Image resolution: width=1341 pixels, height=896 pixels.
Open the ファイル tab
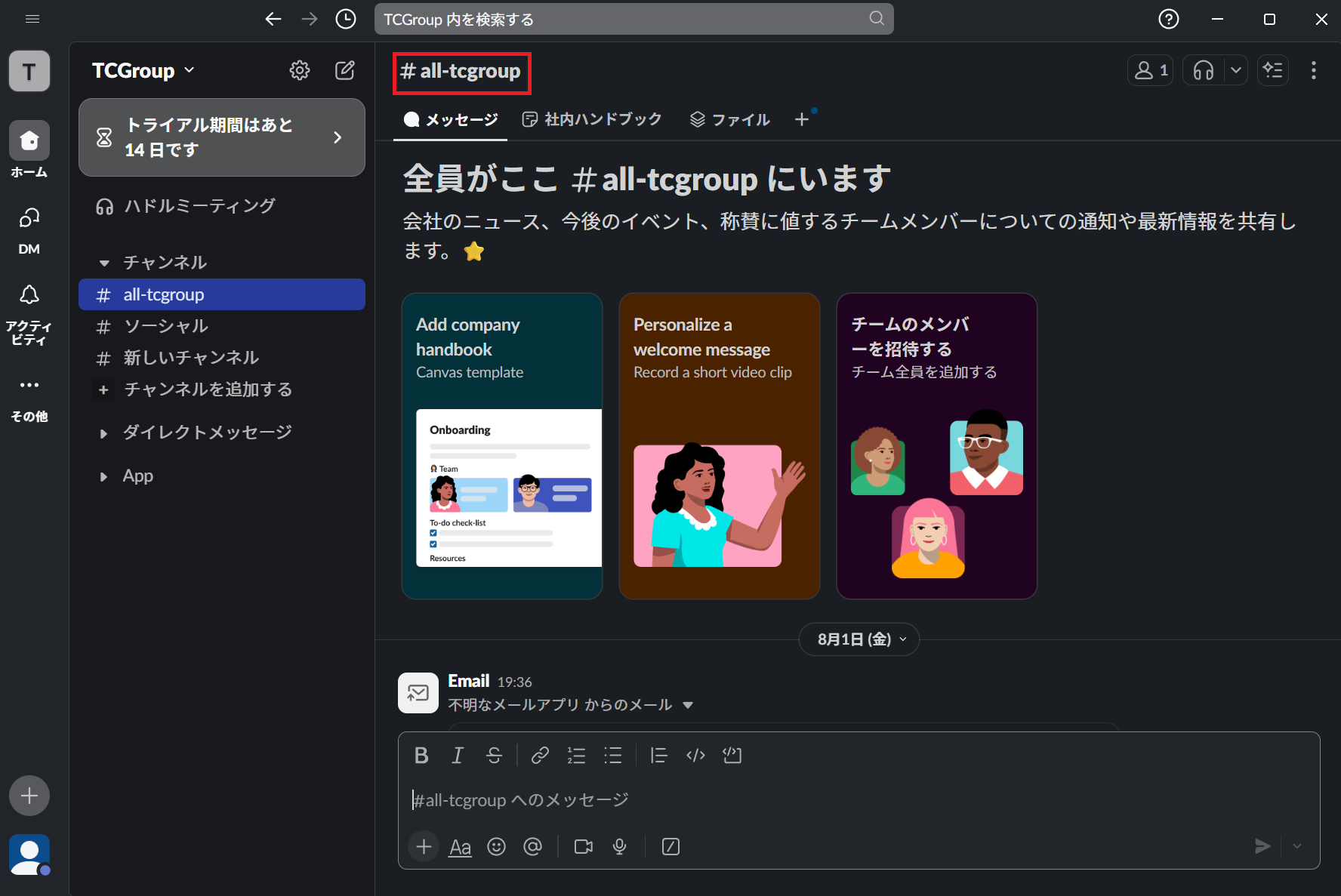[x=729, y=119]
